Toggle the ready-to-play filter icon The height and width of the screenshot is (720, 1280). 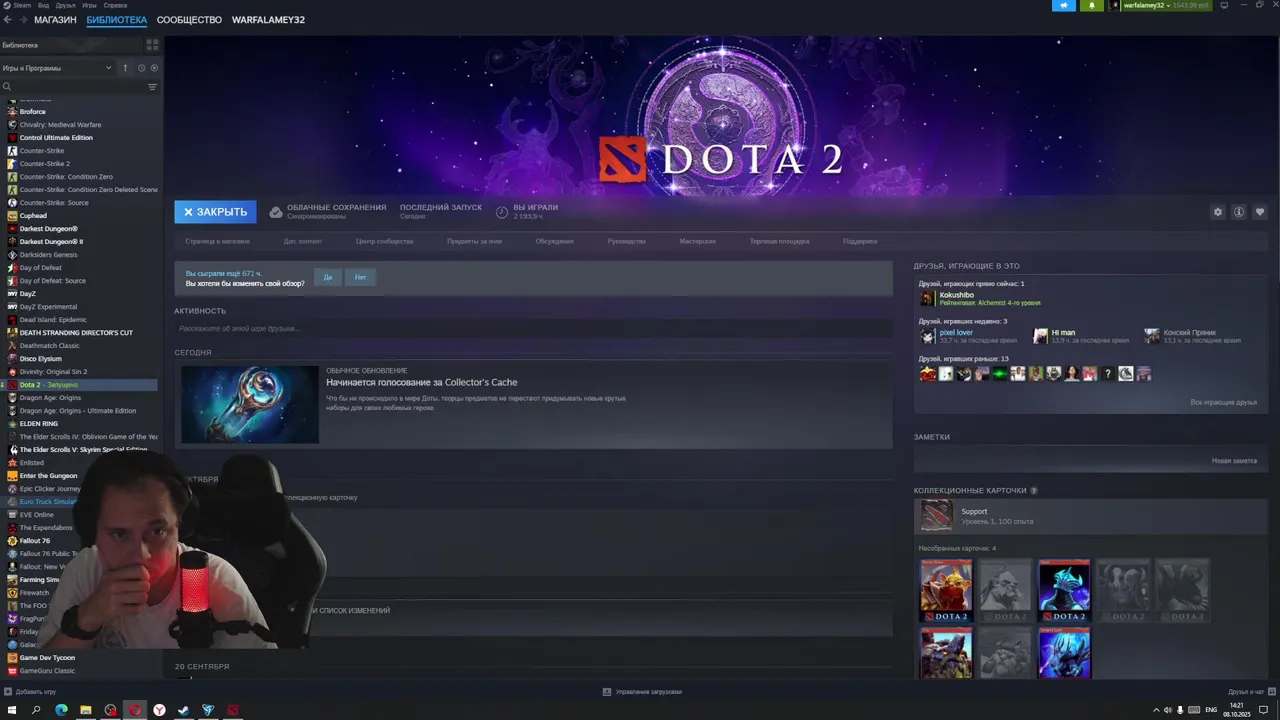[154, 68]
